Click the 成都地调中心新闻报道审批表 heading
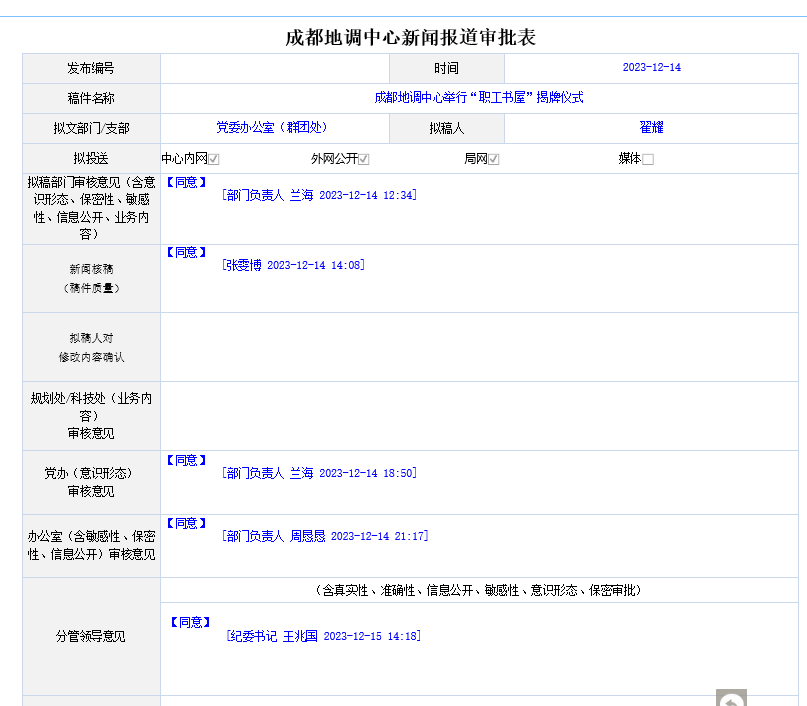Viewport: 807px width, 706px height. click(x=411, y=38)
